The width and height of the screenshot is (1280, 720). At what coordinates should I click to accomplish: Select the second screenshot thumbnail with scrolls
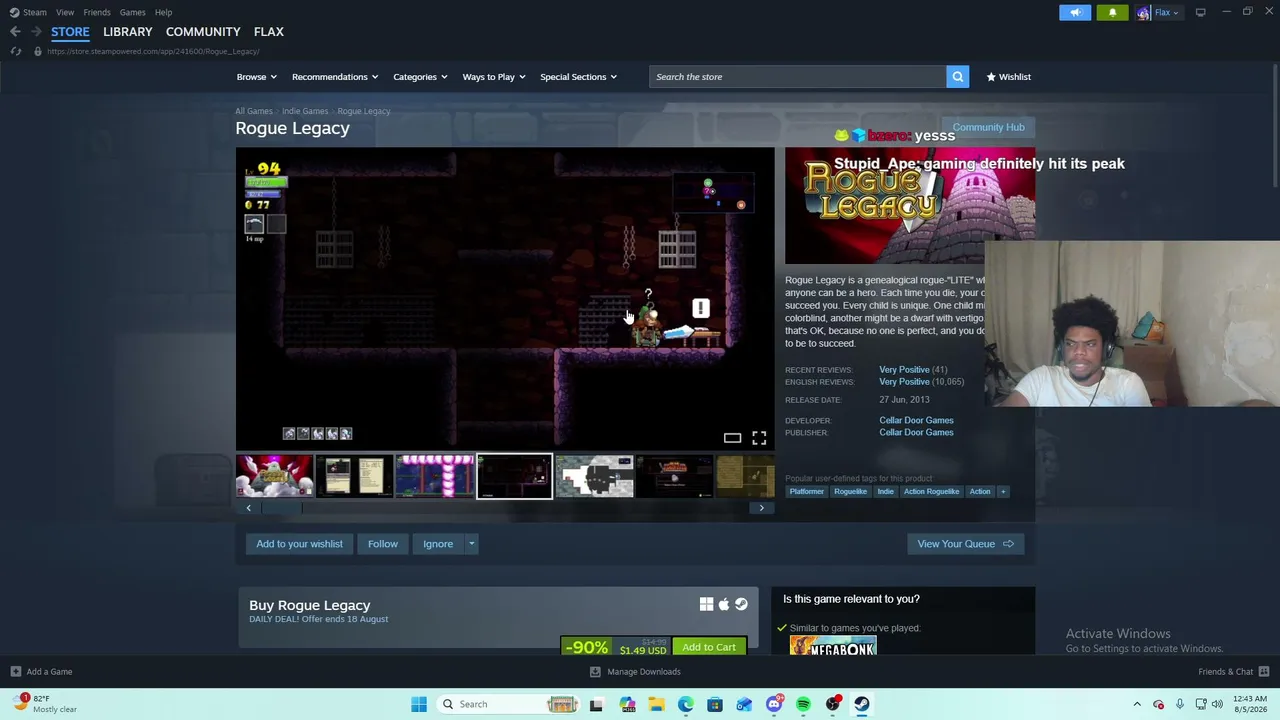point(354,476)
